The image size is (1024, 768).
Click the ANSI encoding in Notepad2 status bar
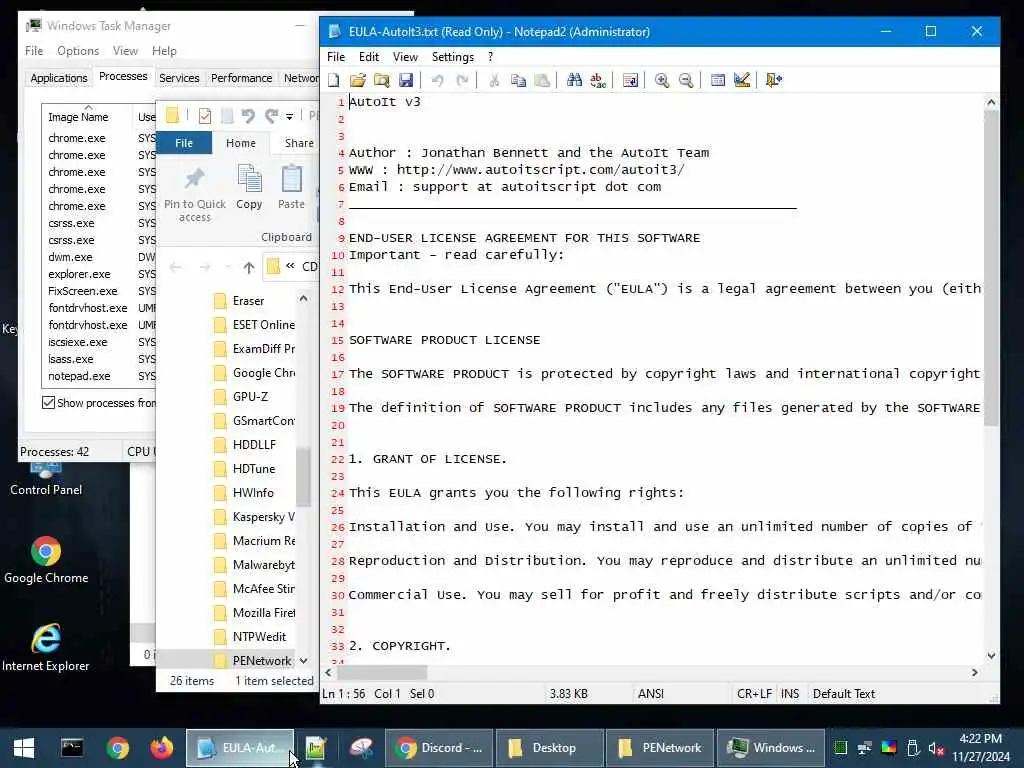point(650,694)
